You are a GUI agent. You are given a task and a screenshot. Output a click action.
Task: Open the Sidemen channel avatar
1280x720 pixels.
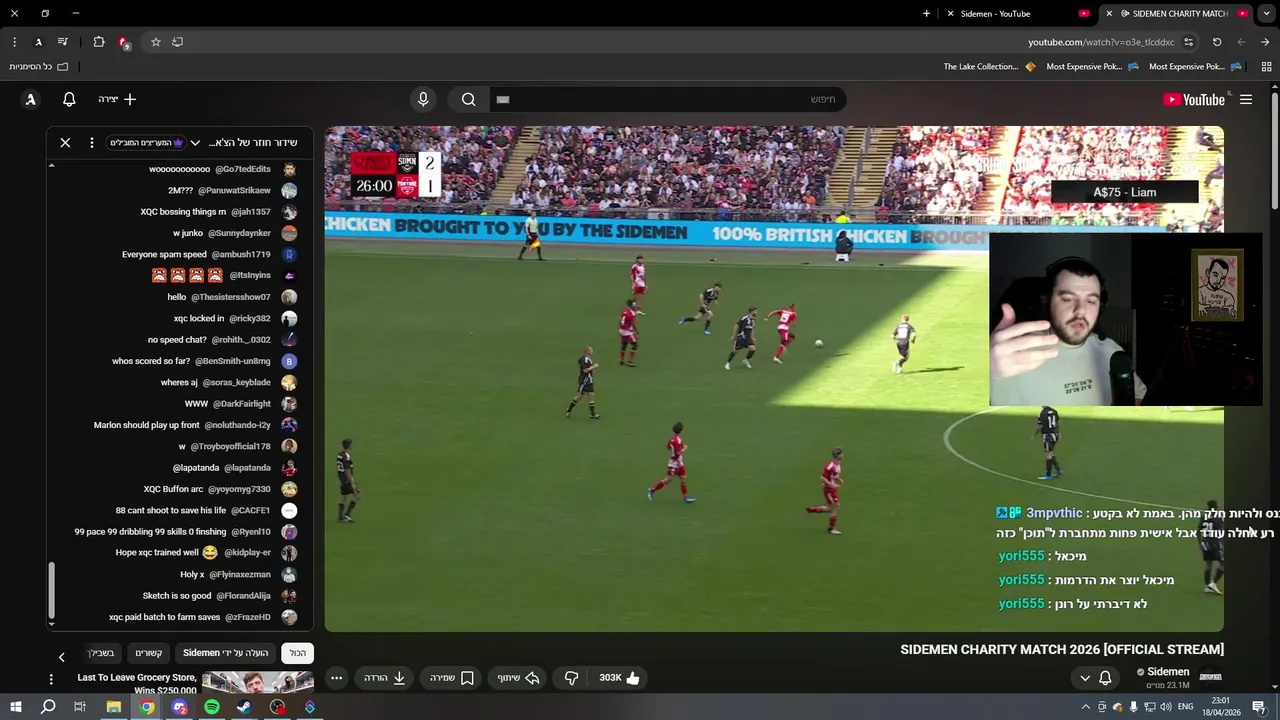pyautogui.click(x=1210, y=678)
